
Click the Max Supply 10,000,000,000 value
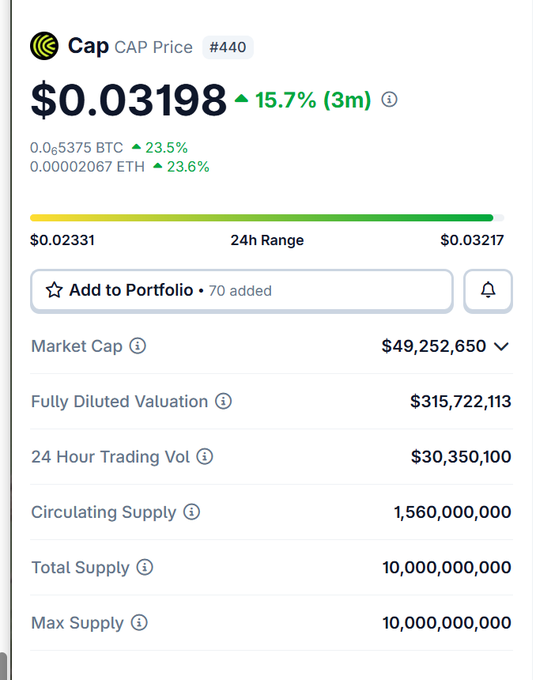coord(447,623)
